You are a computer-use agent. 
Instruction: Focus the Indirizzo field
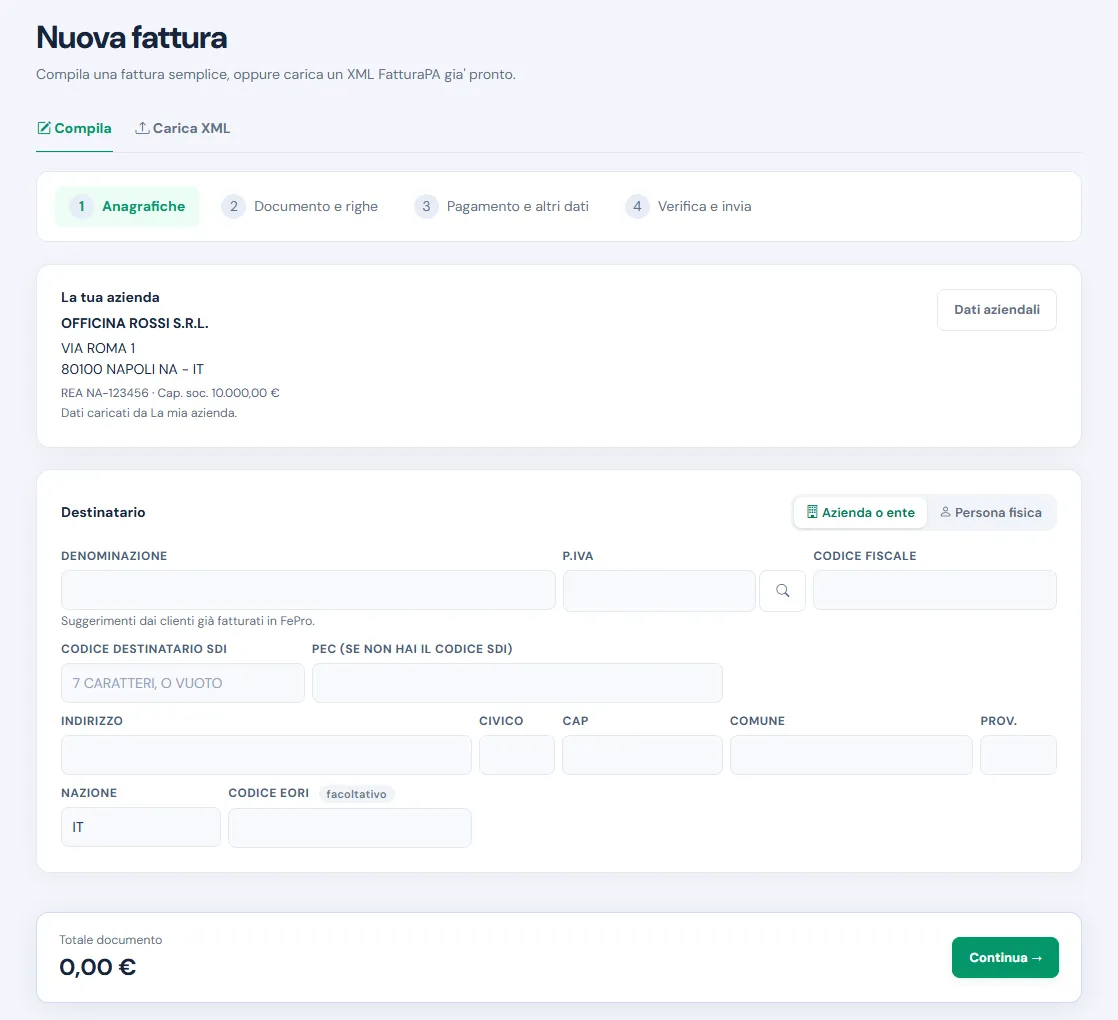[266, 755]
